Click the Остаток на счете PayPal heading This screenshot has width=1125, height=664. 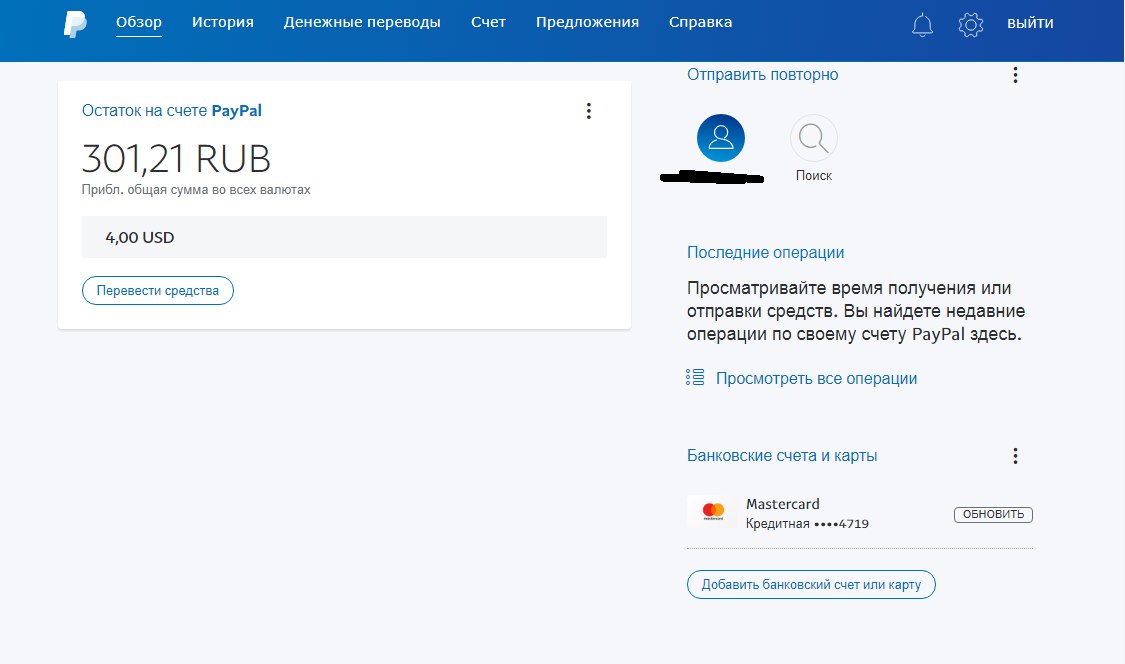click(x=171, y=111)
